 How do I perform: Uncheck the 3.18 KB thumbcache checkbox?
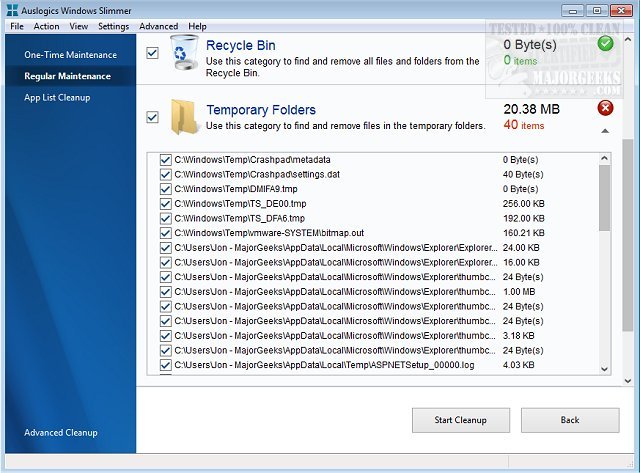click(x=165, y=335)
